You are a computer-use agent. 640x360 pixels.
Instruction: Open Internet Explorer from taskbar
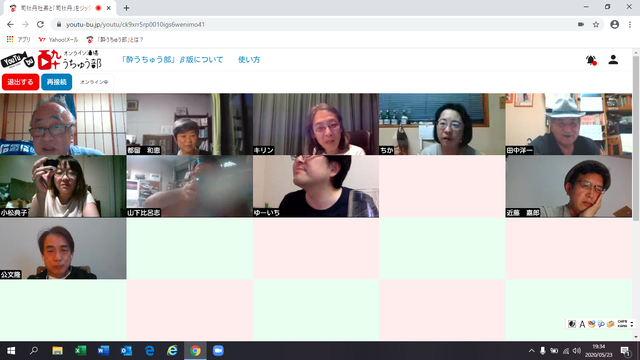pos(172,351)
